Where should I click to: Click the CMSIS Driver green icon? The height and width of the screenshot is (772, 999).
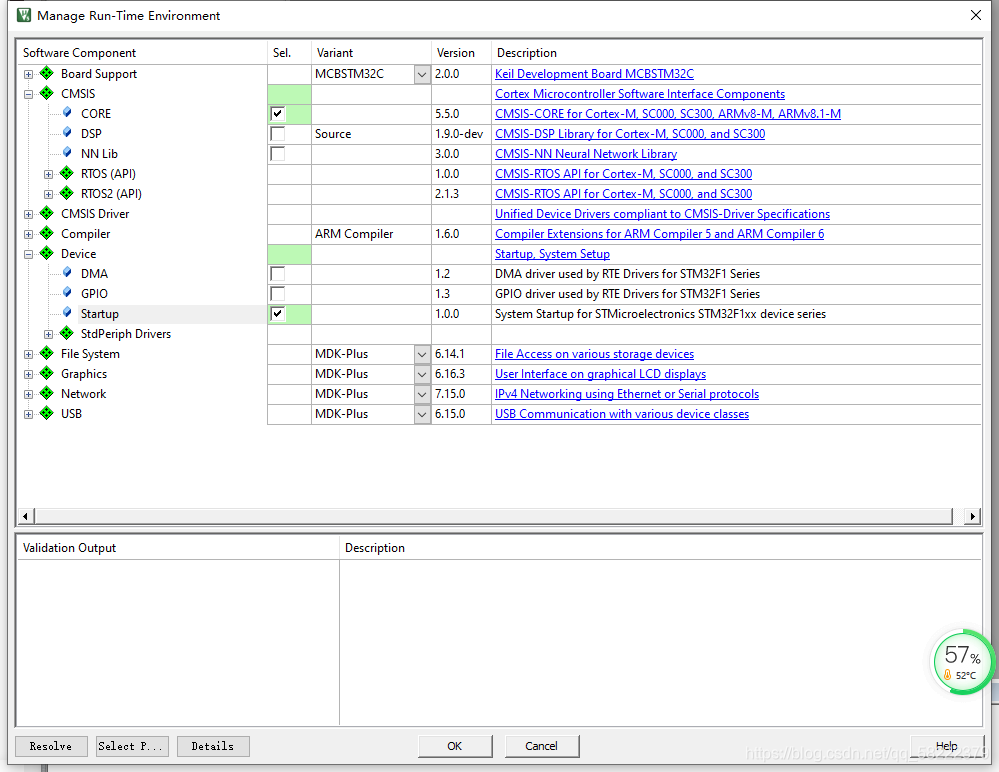pos(47,213)
